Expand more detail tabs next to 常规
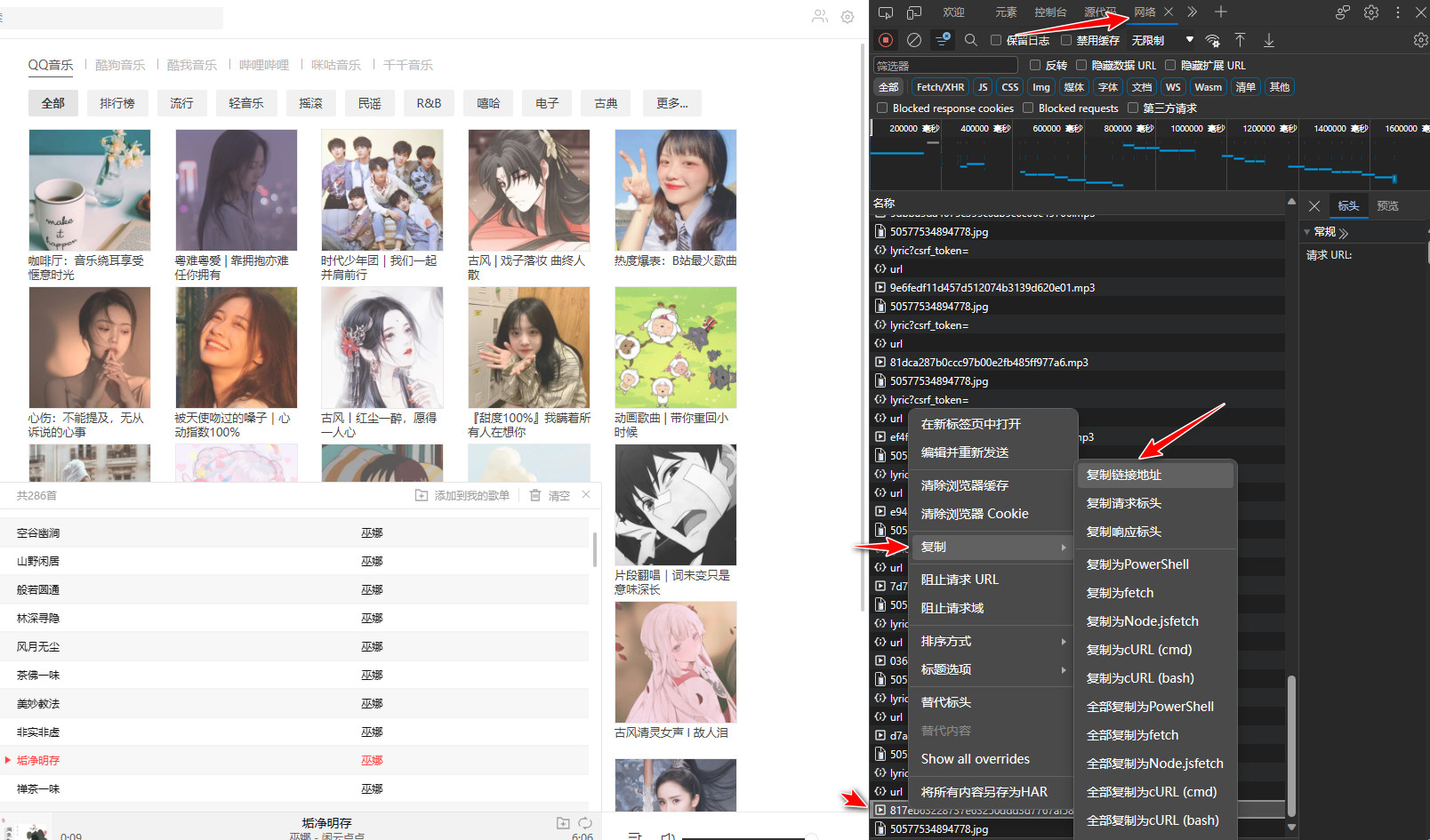Screen dimensions: 1430x840 click(x=1344, y=233)
